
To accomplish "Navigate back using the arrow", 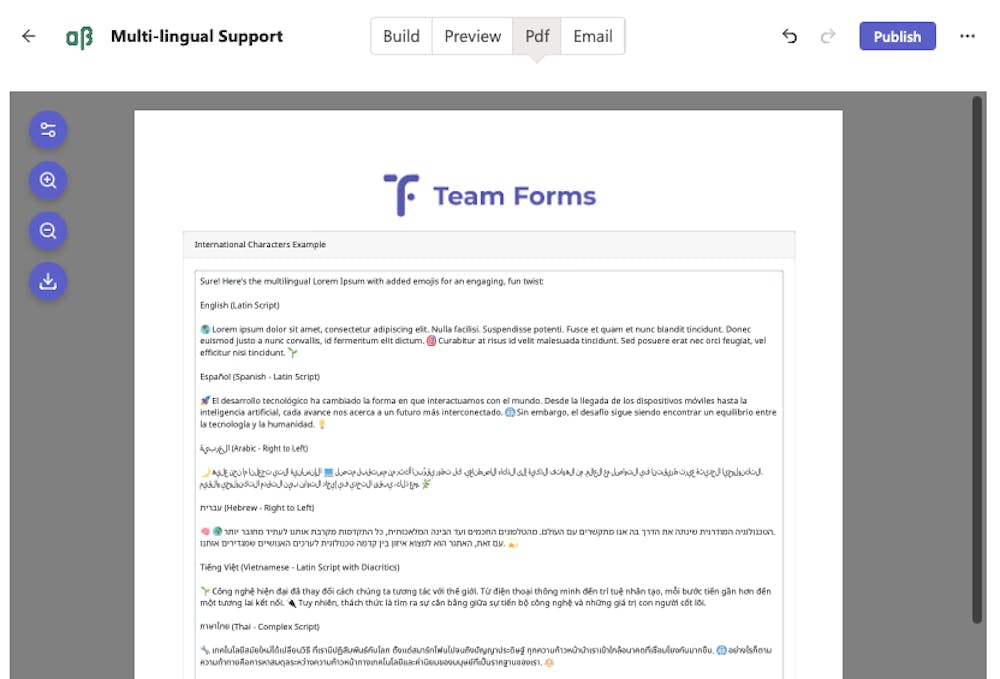I will [28, 35].
